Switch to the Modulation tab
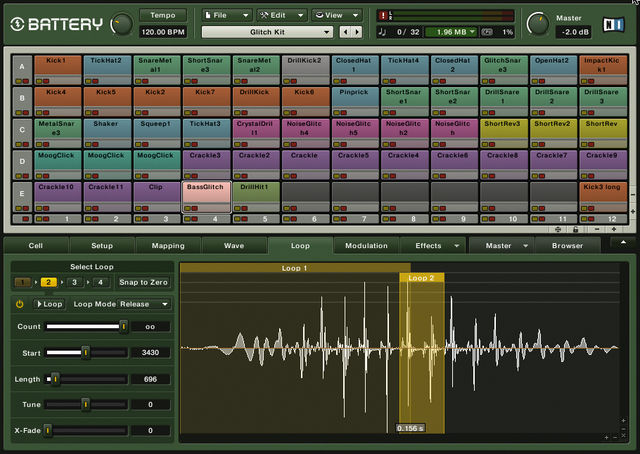Screen dimensions: 640x454 (367, 246)
